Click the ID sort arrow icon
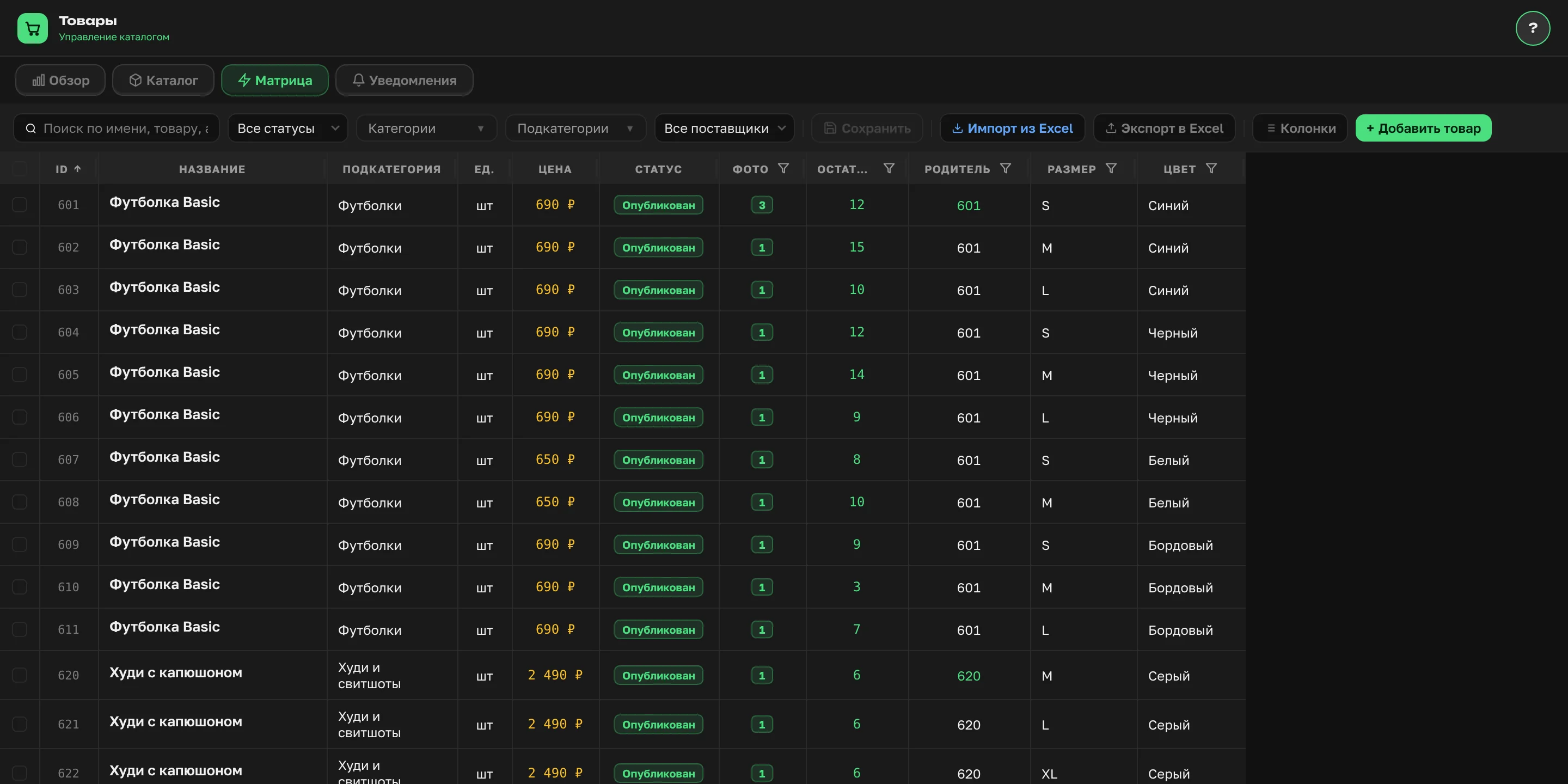Viewport: 1568px width, 784px height. (x=77, y=169)
